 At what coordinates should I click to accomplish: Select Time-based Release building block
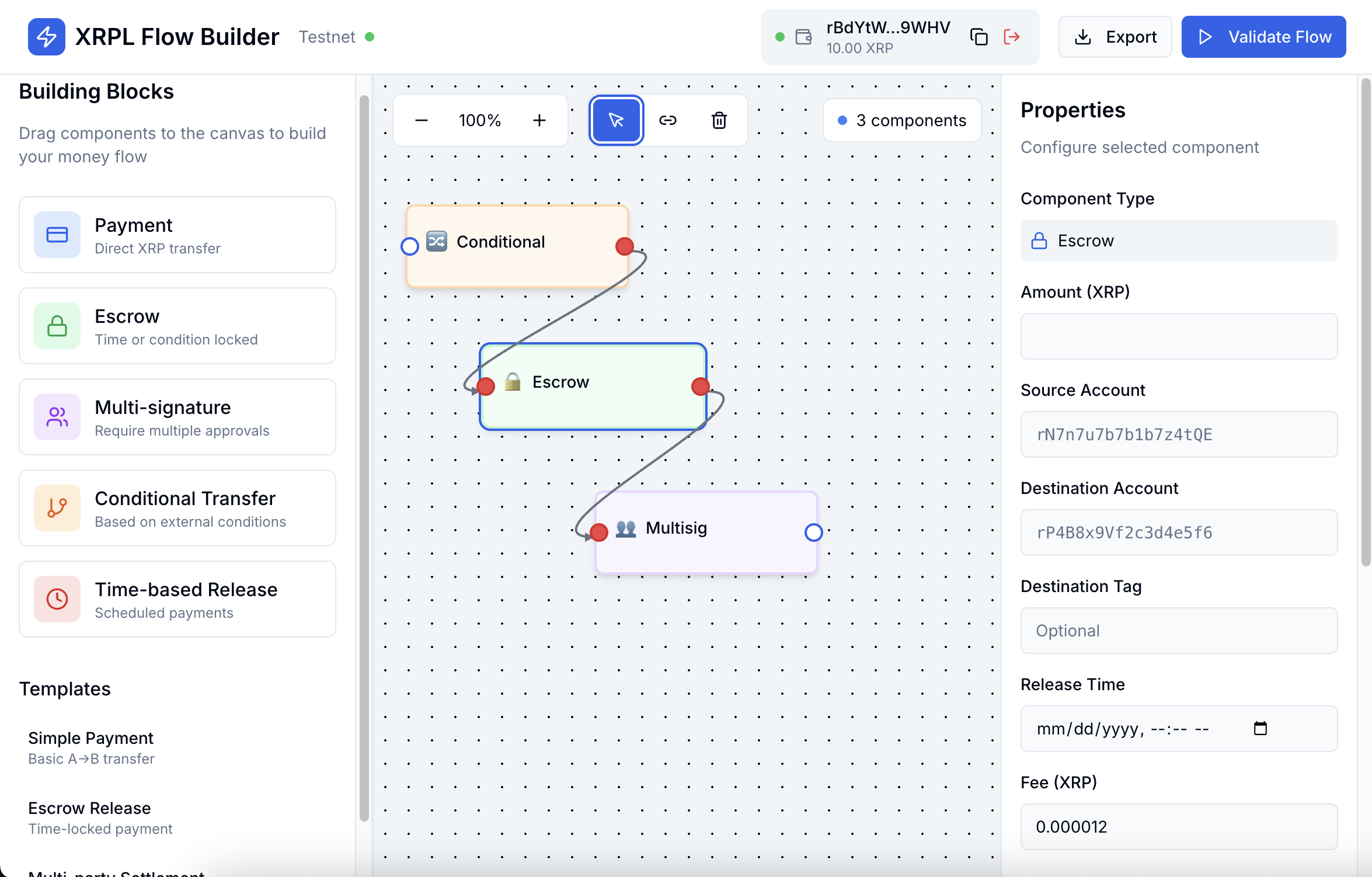coord(177,599)
